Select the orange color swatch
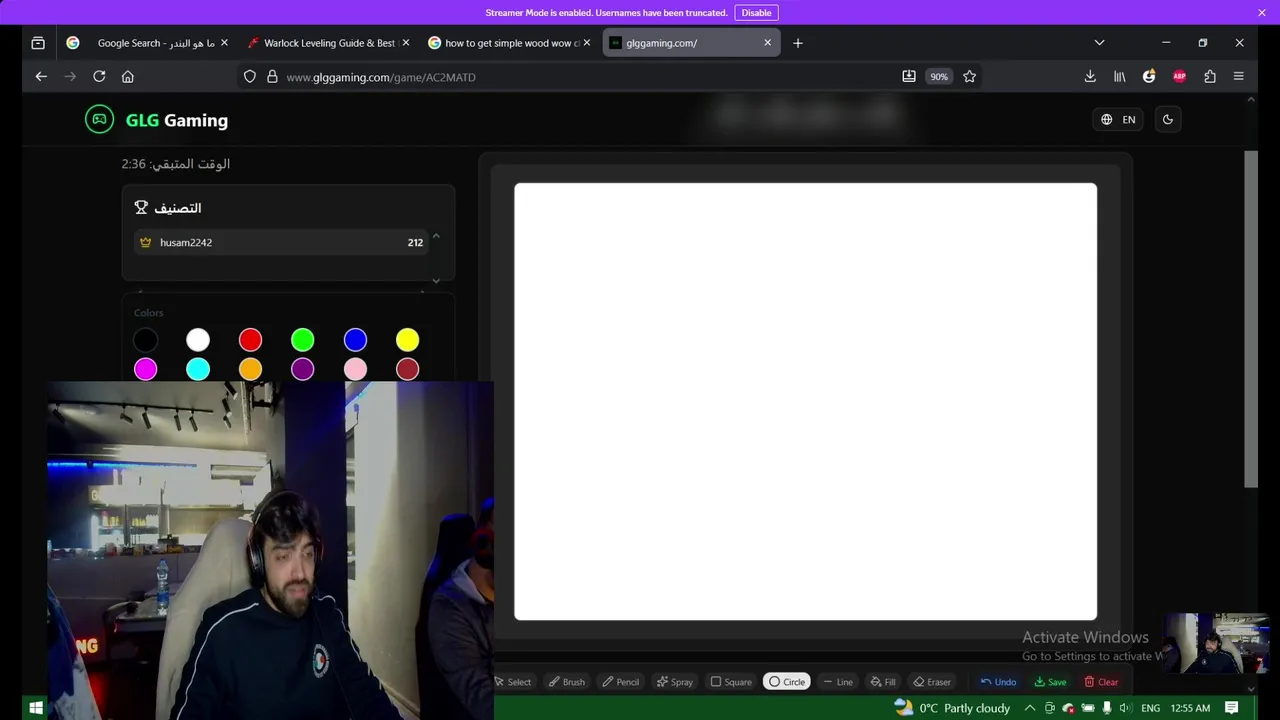This screenshot has width=1280, height=720. (x=250, y=369)
